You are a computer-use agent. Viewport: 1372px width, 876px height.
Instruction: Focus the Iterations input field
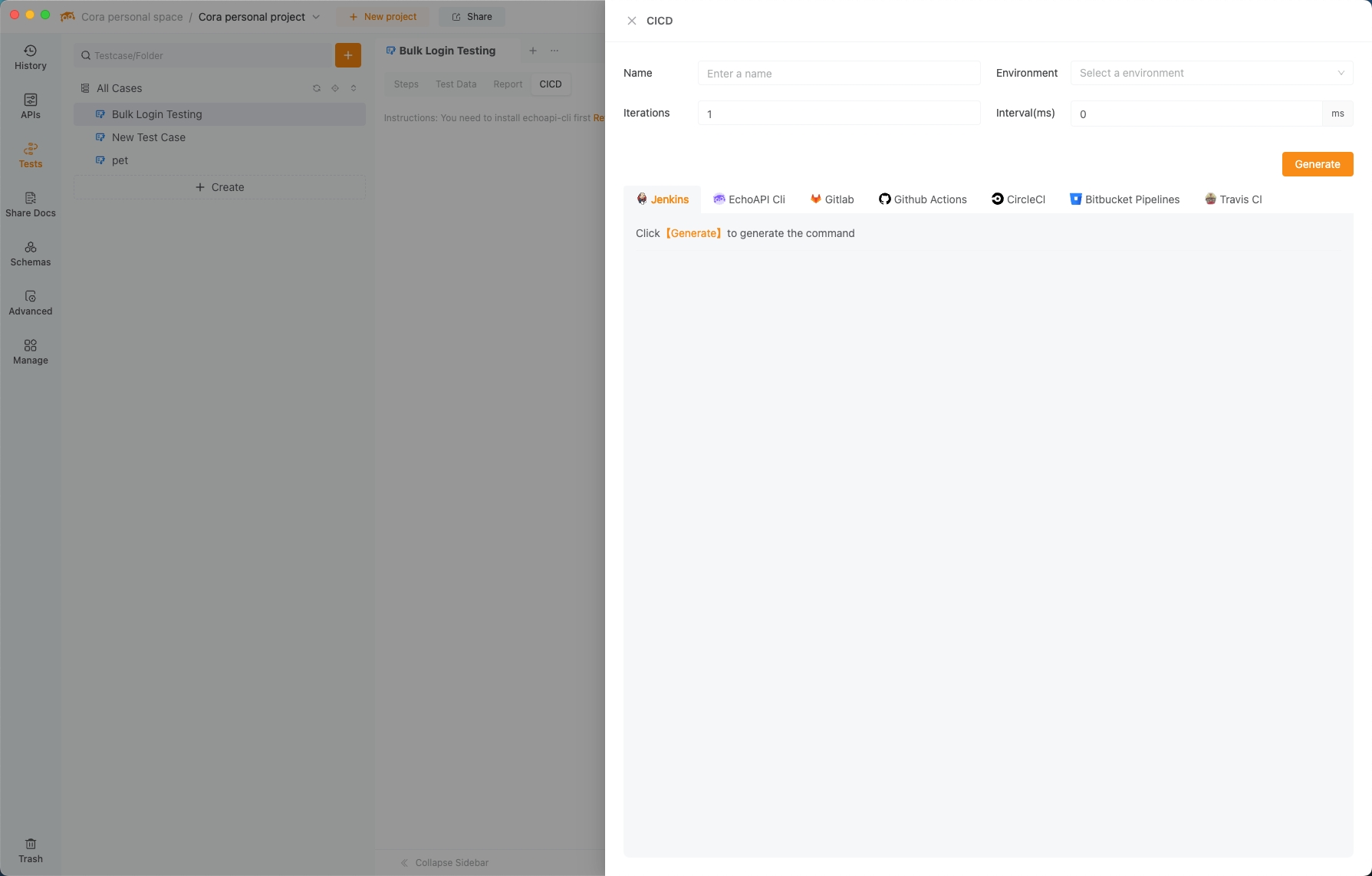coord(839,114)
